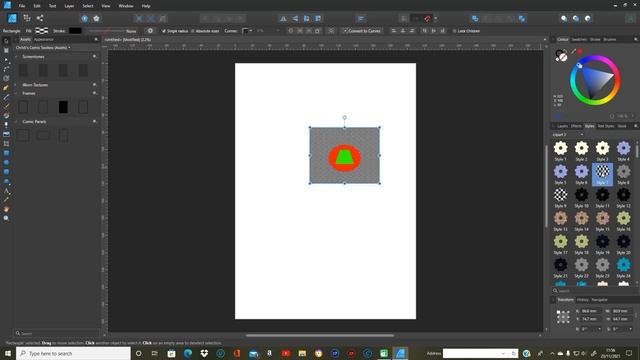This screenshot has height=360, width=640.
Task: Click the Assets panel options menu icon
Action: 96,40
